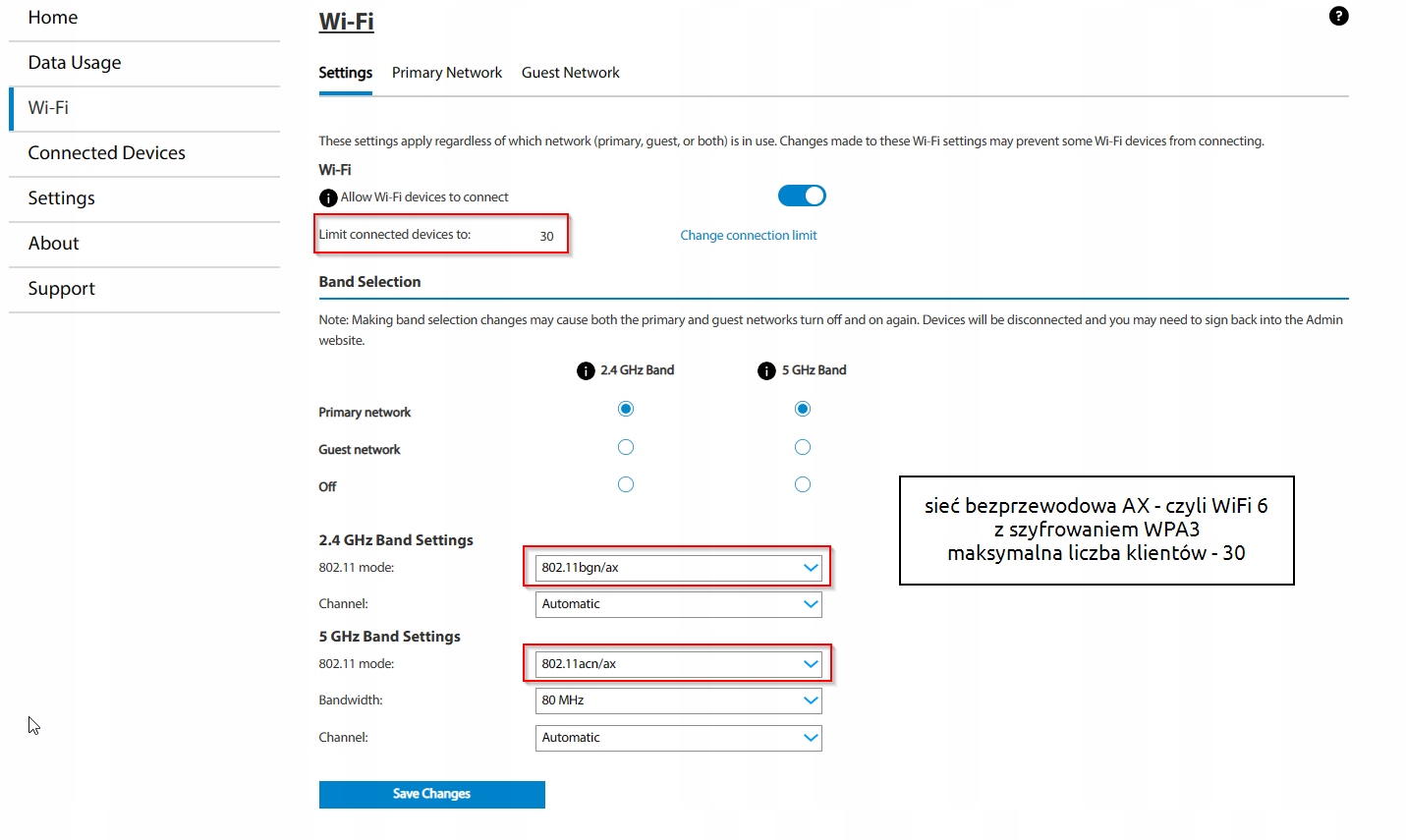Image resolution: width=1406 pixels, height=840 pixels.
Task: Select Guest network for 2.4 GHz band
Action: pos(626,447)
